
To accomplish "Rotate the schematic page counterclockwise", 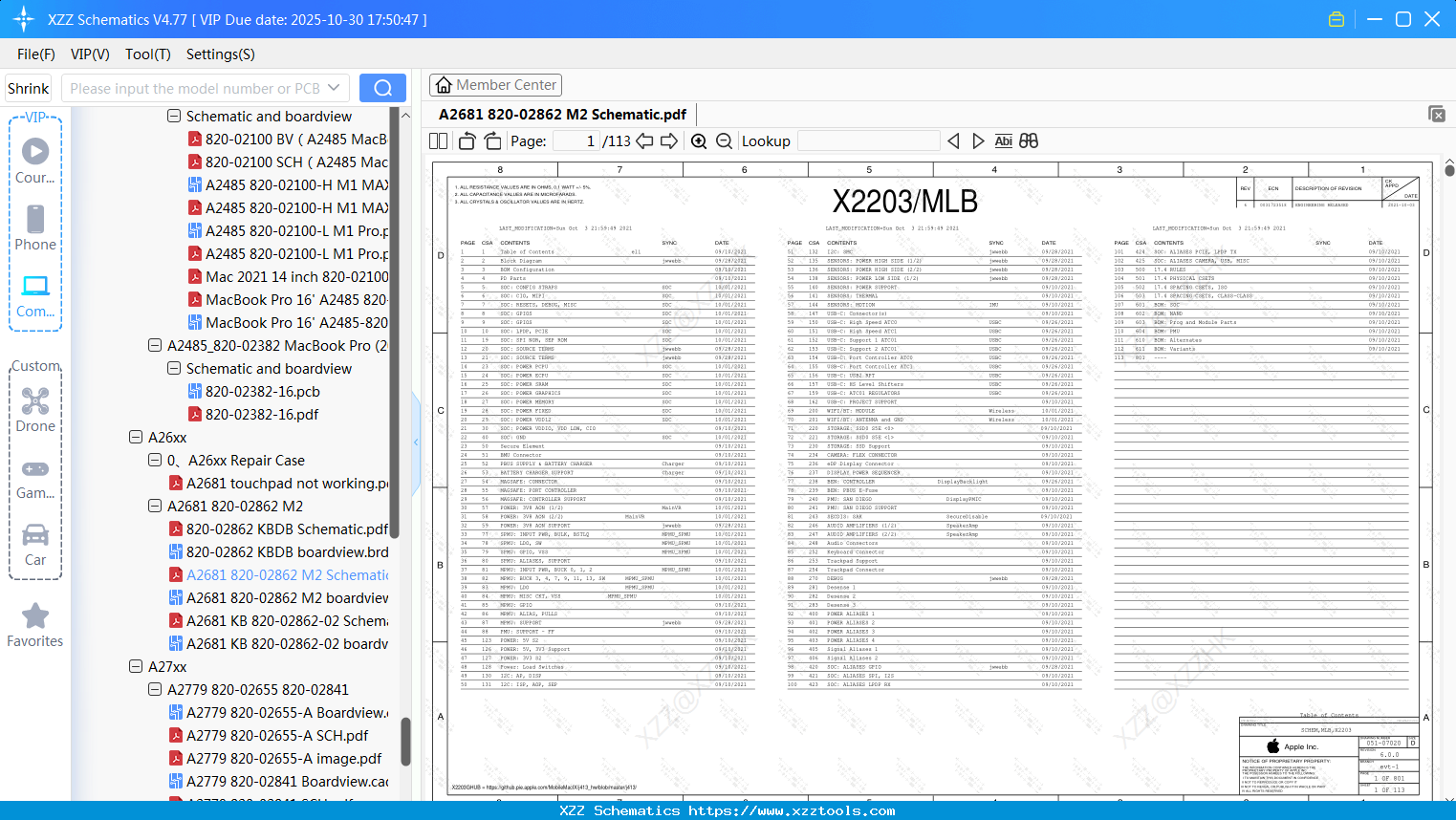I will [x=467, y=140].
